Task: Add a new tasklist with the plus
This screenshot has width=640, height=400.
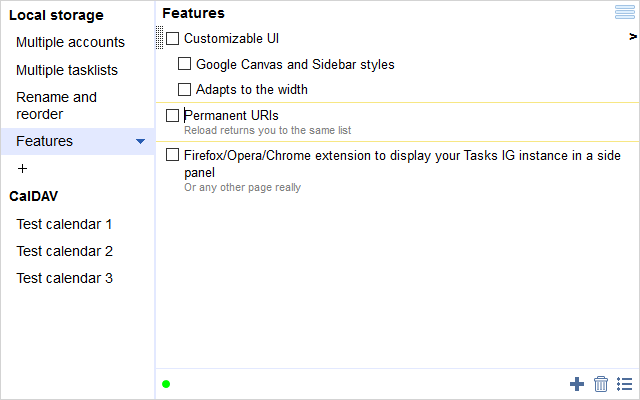Action: [23, 169]
